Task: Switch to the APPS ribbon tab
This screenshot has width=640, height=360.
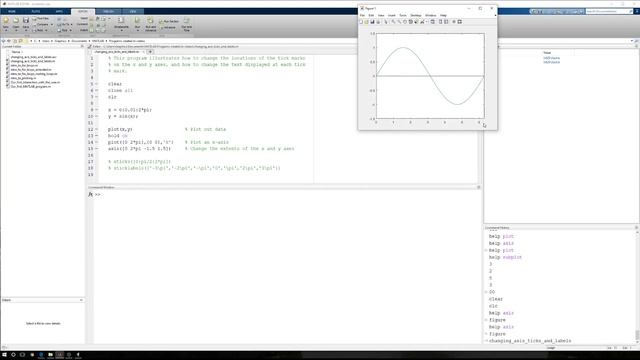Action: (x=59, y=11)
